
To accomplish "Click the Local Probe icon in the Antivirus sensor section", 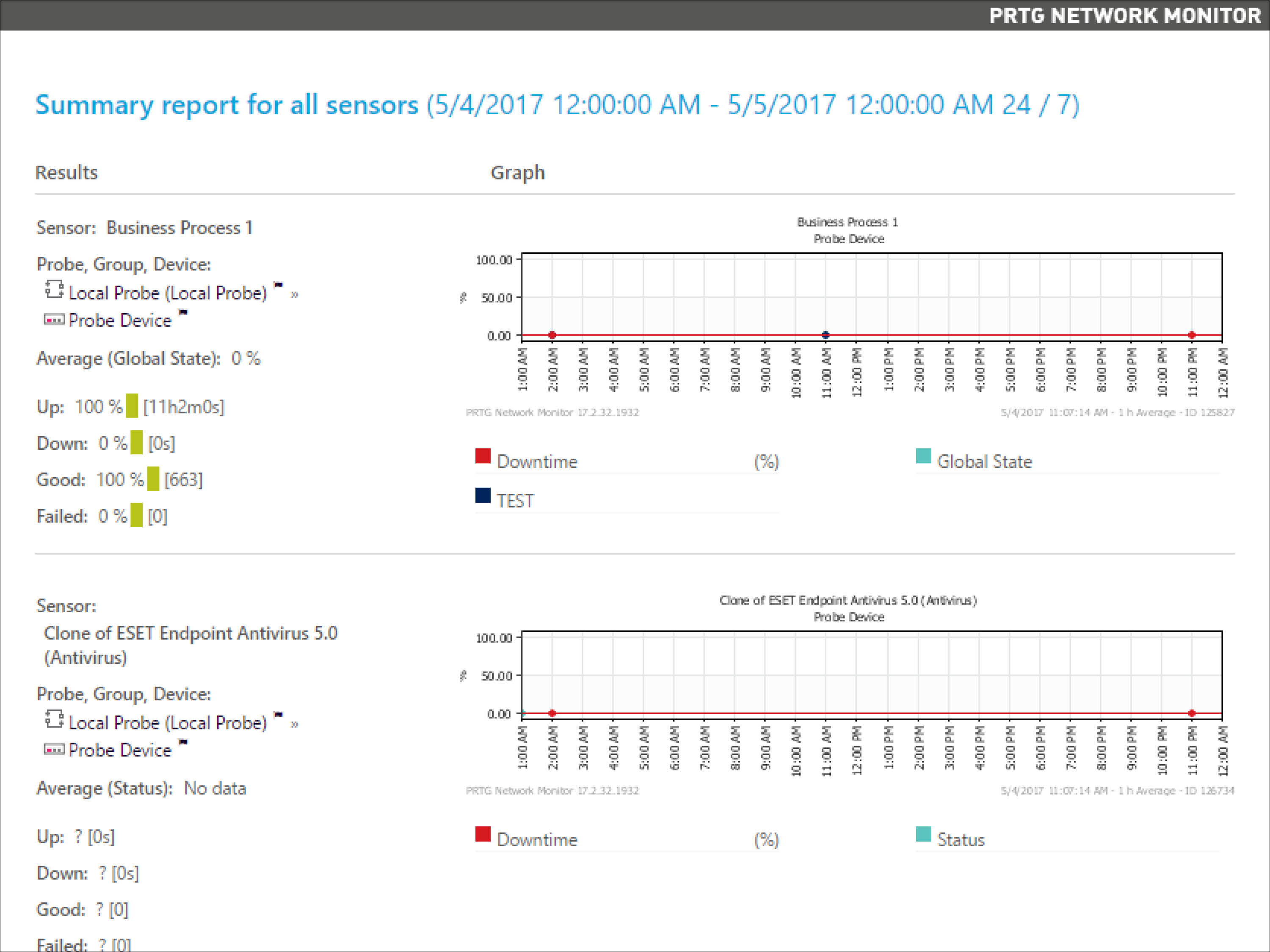I will pyautogui.click(x=55, y=721).
